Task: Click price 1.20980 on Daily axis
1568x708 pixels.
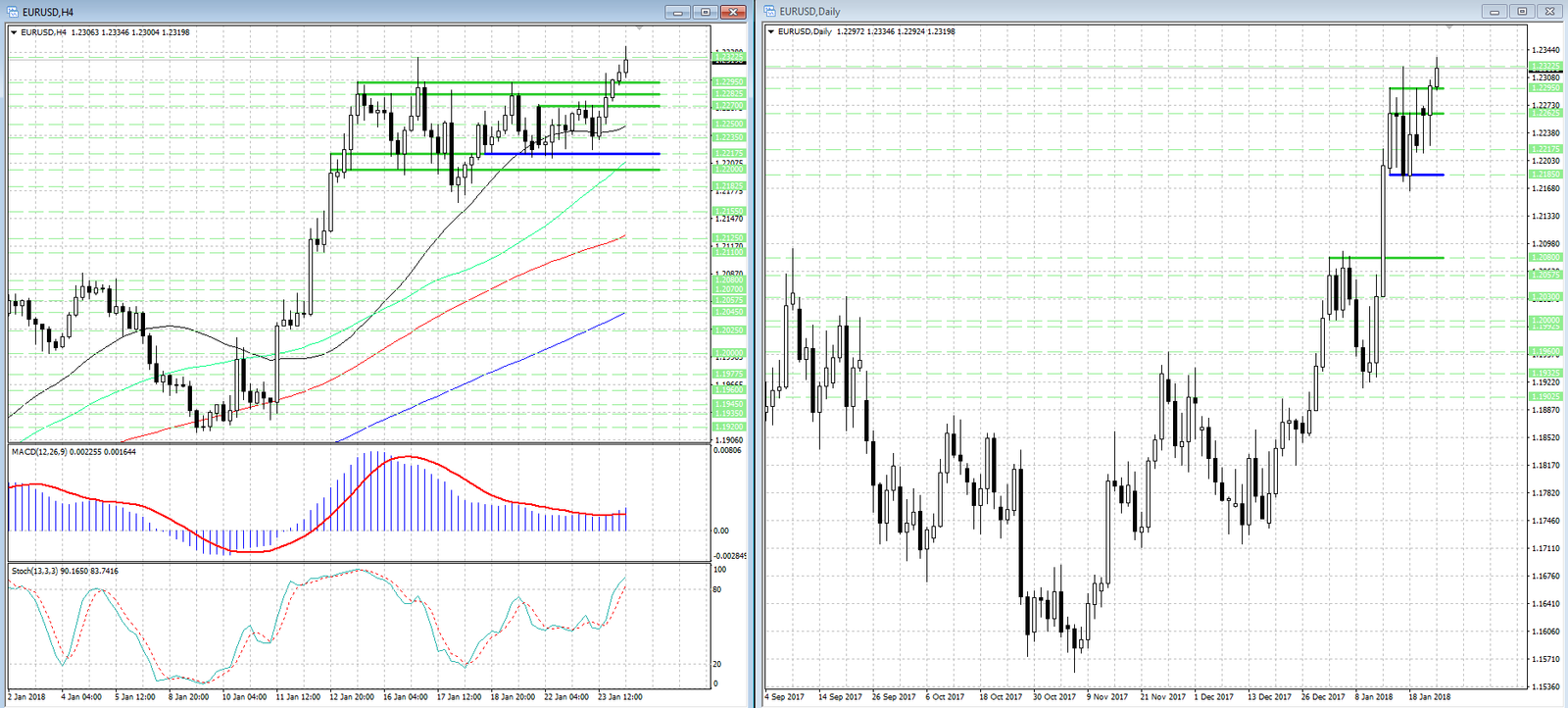Action: click(x=1545, y=244)
